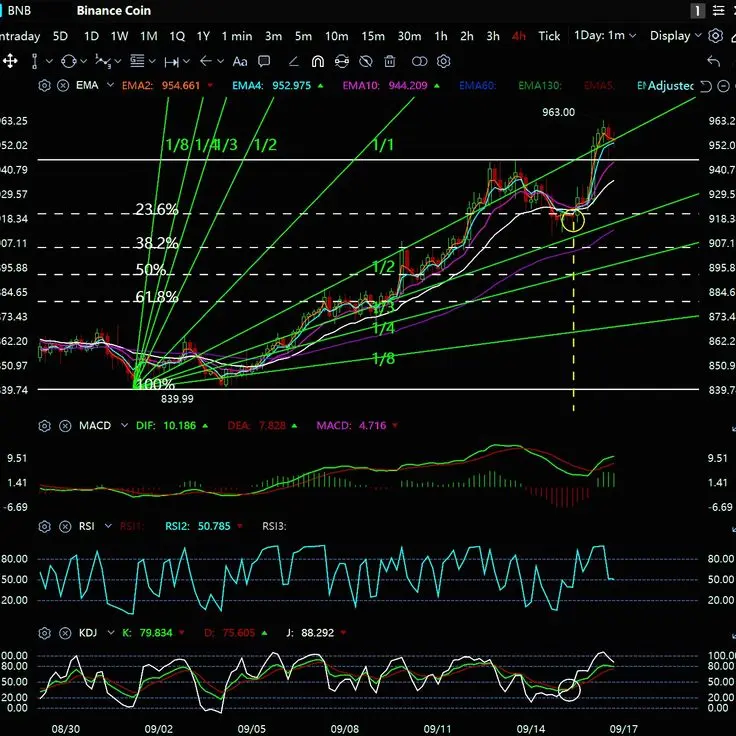736x736 pixels.
Task: Select the arrow annotation tool
Action: click(206, 61)
